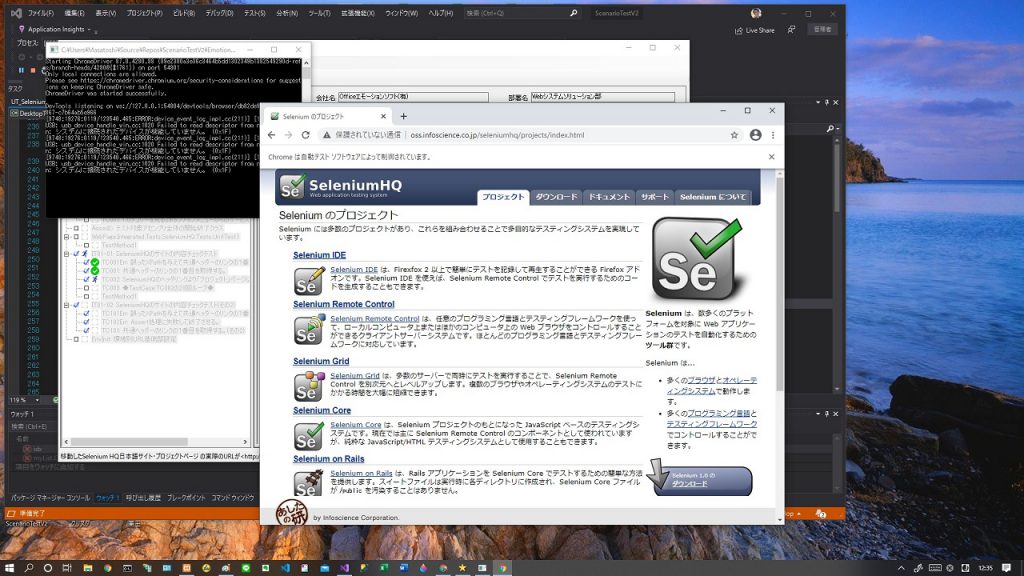Viewport: 1024px width, 576px height.
Task: Click the Live Share button
Action: [x=755, y=30]
